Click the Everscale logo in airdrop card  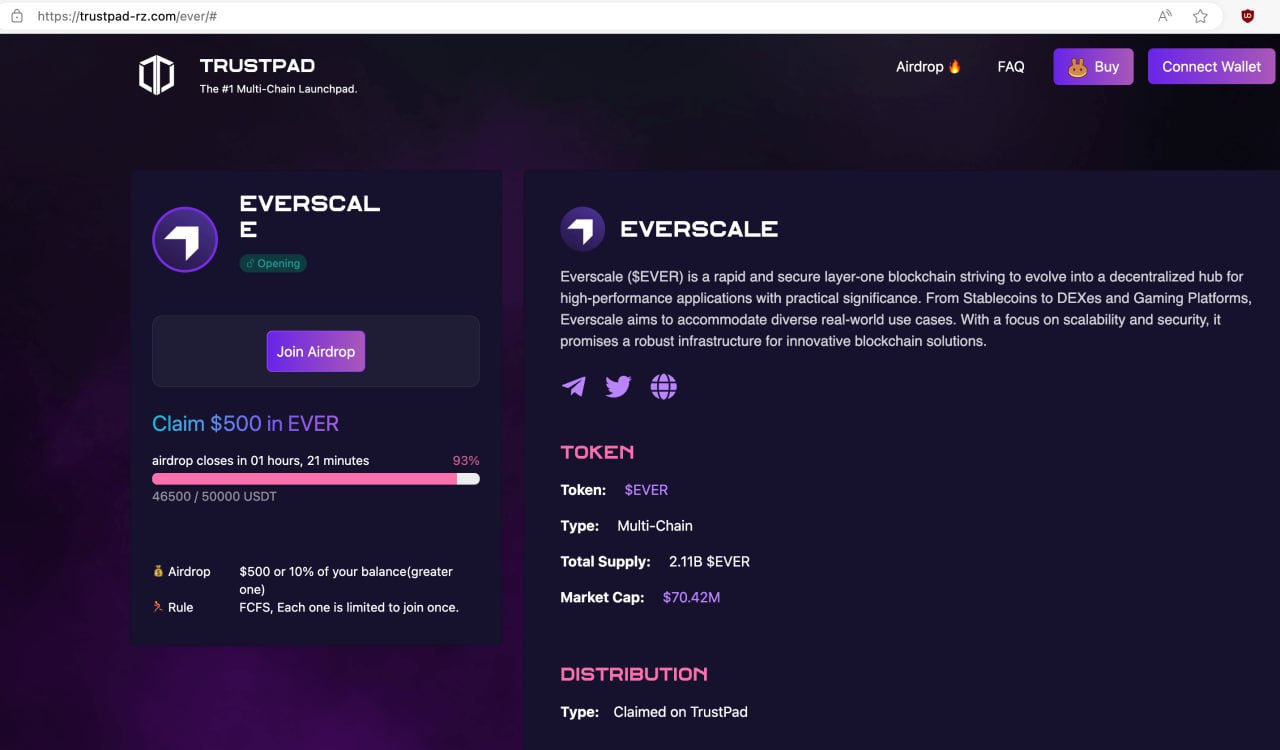coord(185,240)
